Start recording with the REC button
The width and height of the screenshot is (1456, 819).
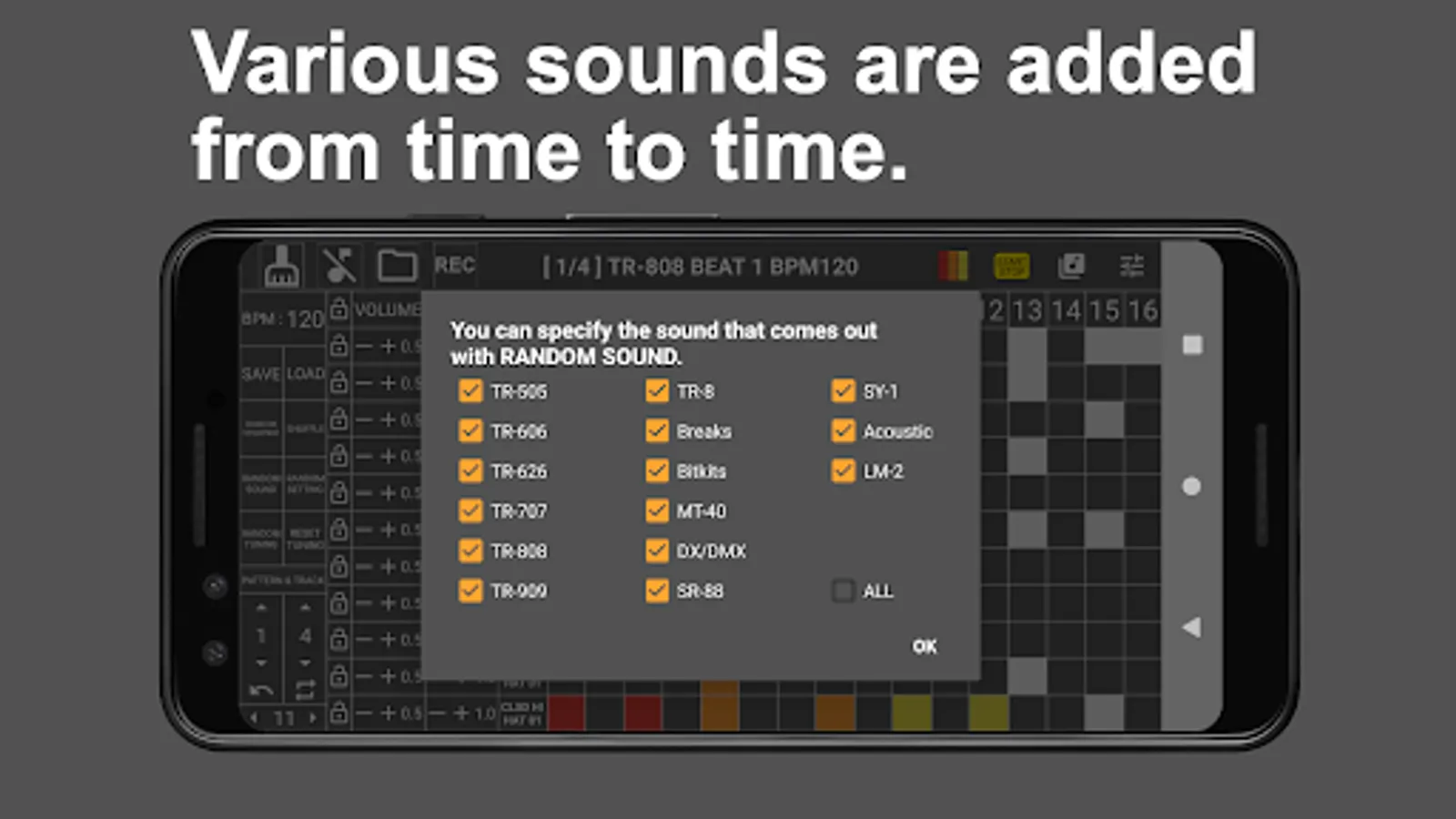coord(454,265)
